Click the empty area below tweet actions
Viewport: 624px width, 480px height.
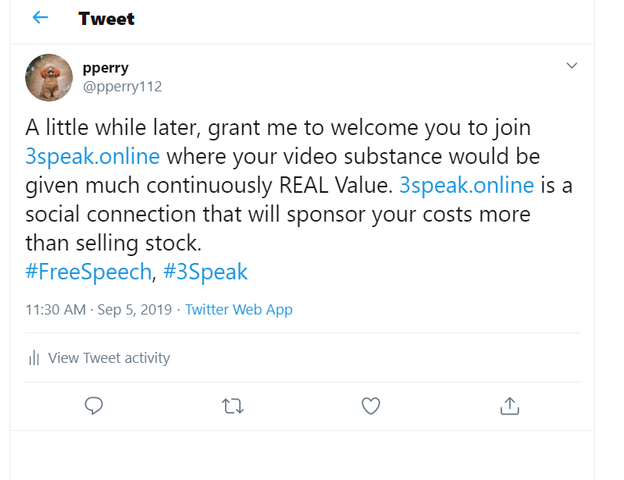pos(300,455)
